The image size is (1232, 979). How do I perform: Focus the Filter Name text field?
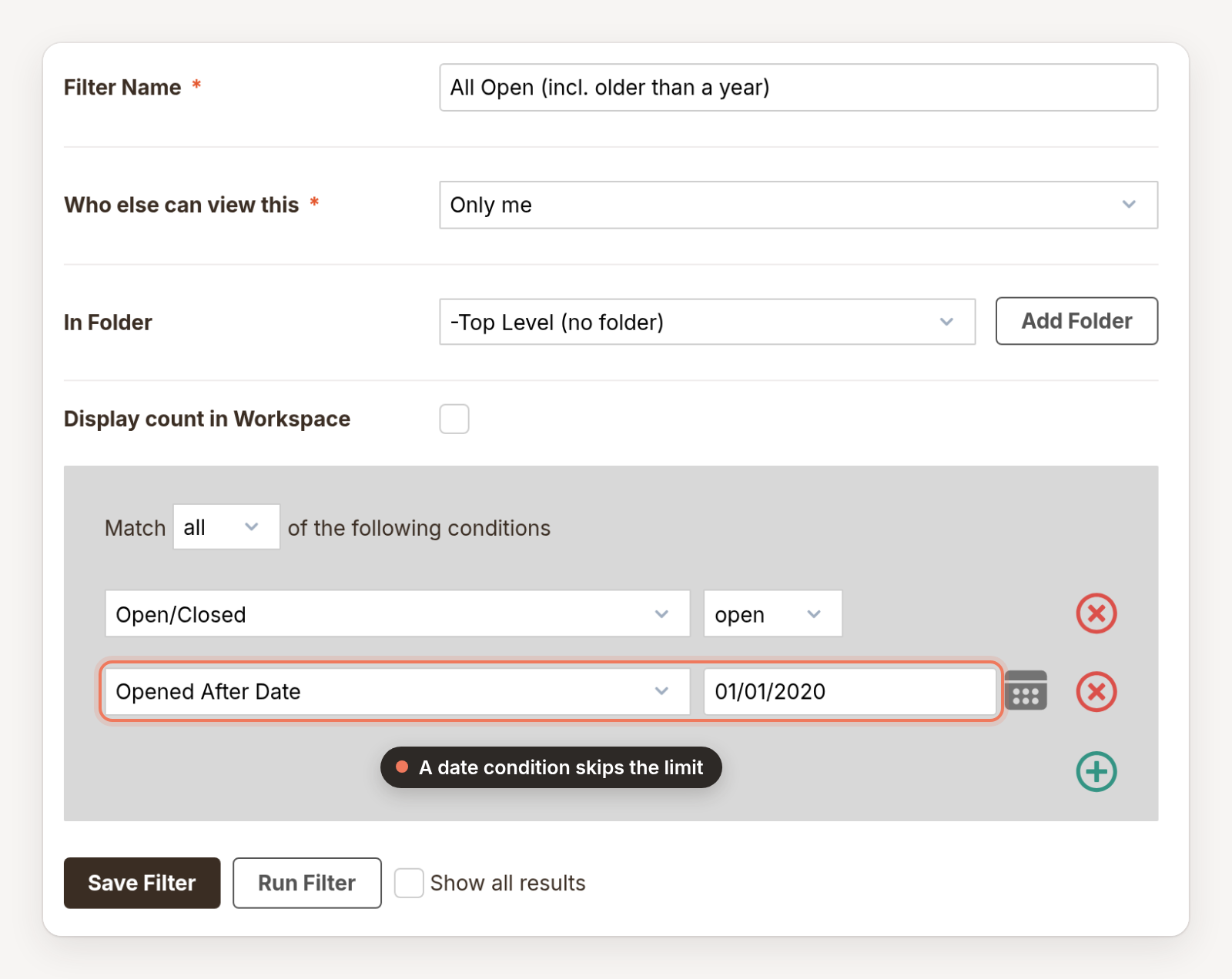(x=798, y=88)
